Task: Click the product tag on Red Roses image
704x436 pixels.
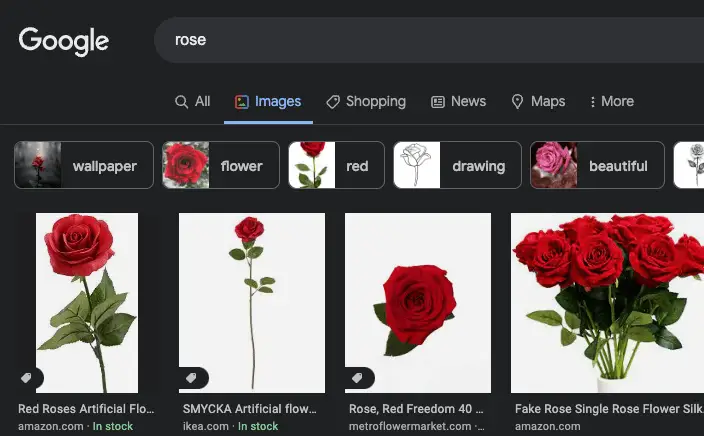Action: 26,378
